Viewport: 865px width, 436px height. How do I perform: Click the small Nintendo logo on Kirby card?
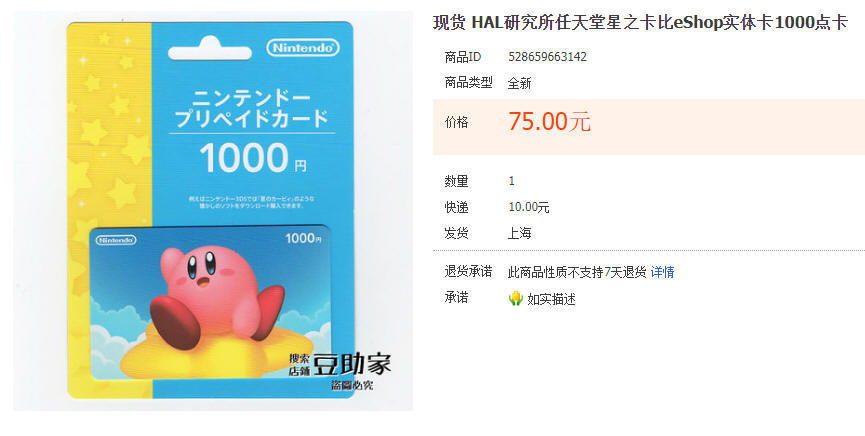click(116, 240)
